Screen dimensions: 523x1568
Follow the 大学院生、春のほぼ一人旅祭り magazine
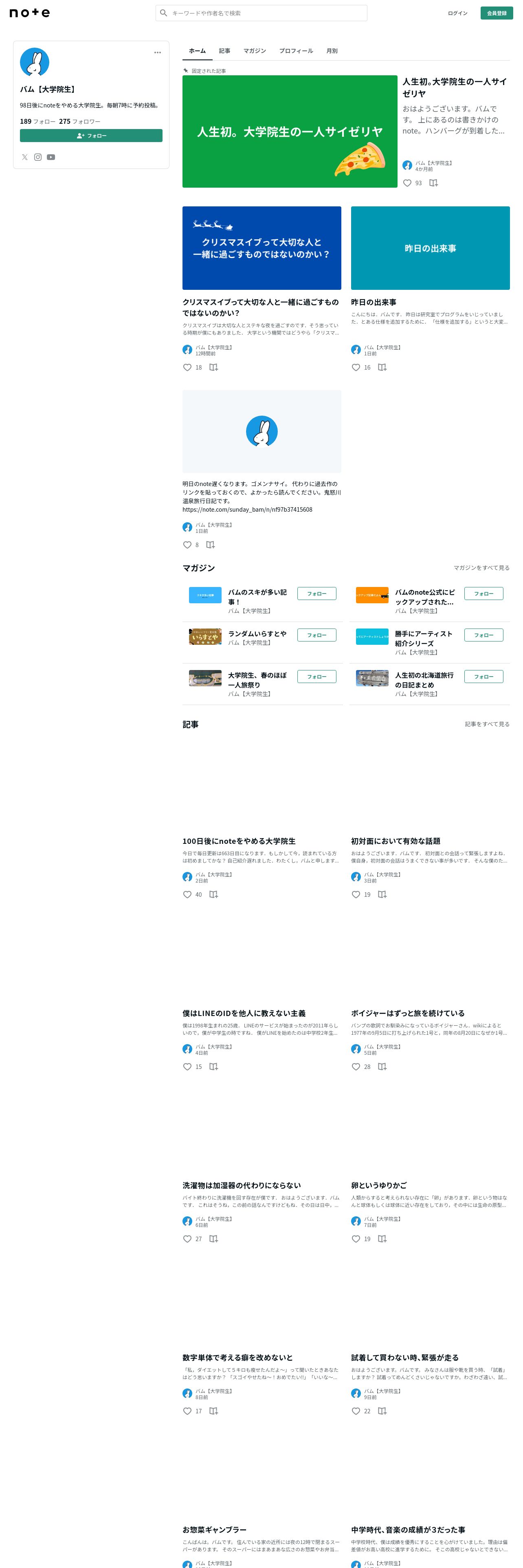316,676
